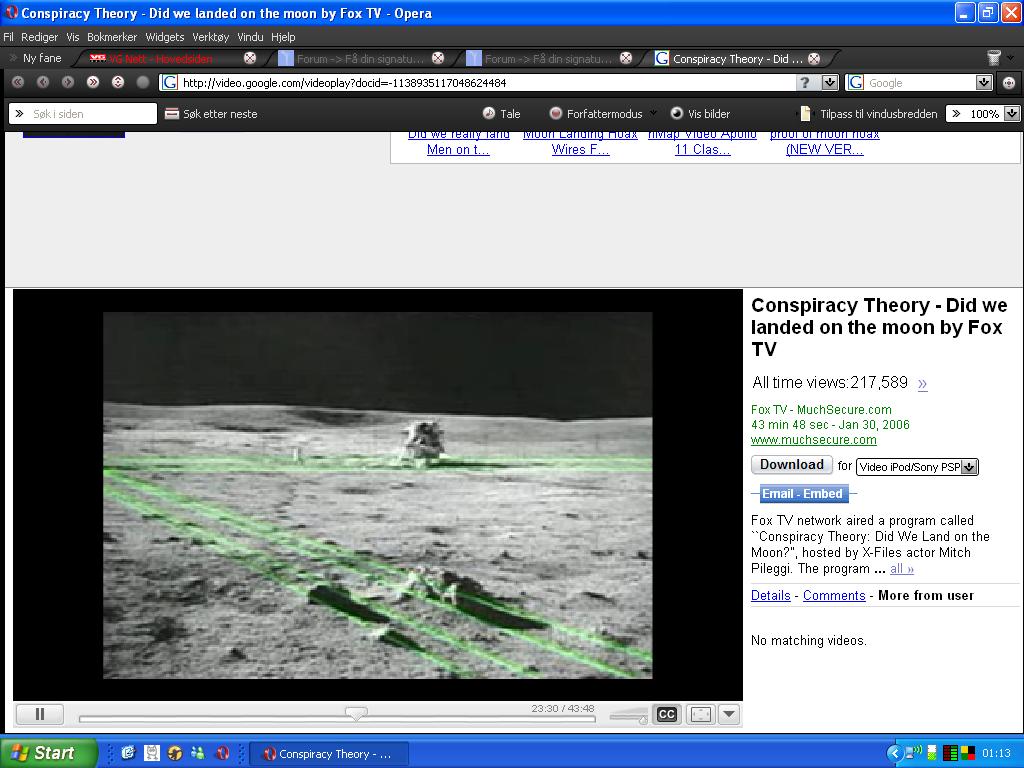Viewport: 1024px width, 768px height.
Task: Open Moon Landing Hoax Wires video link
Action: click(x=580, y=142)
